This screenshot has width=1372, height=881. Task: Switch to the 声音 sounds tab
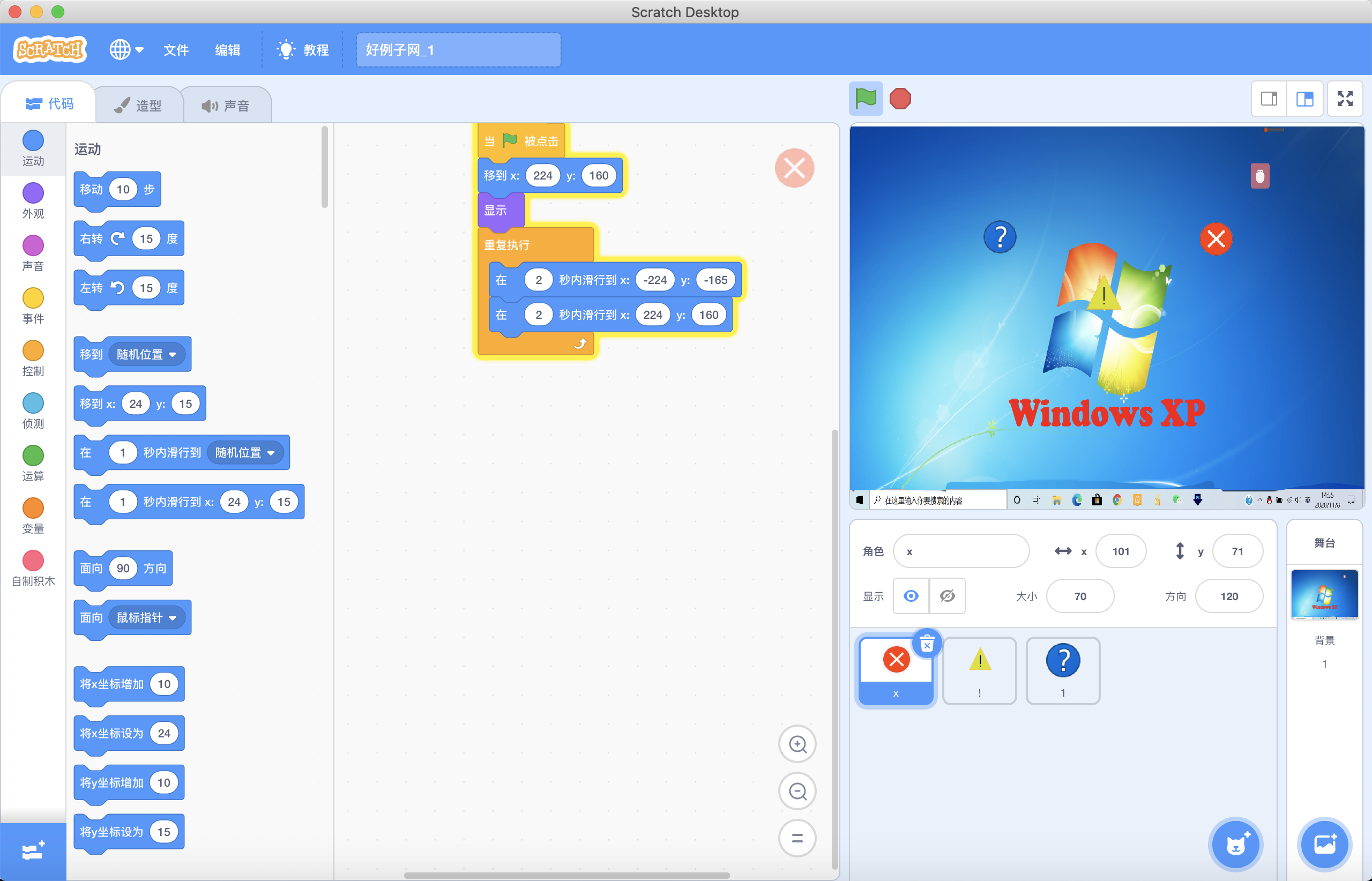(226, 105)
